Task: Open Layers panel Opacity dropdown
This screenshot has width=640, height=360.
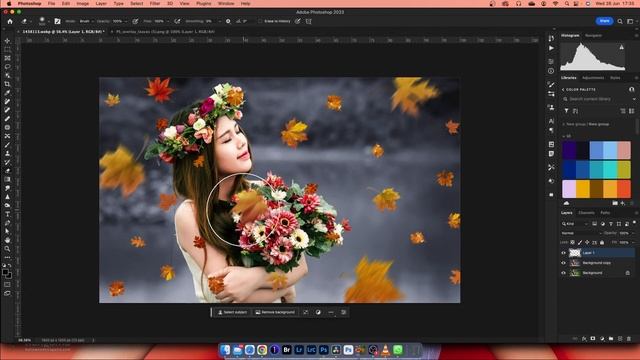Action: 633,233
